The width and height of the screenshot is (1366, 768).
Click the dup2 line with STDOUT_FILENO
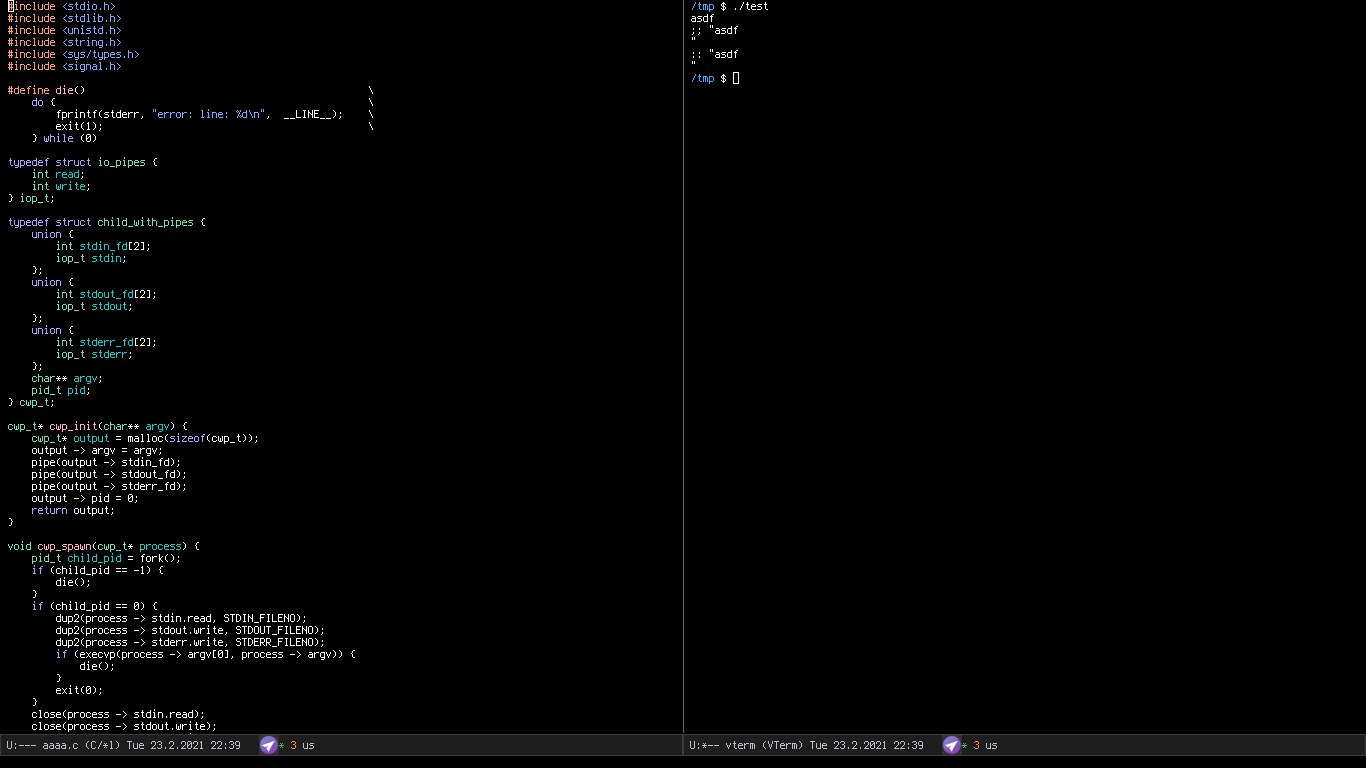click(x=190, y=630)
